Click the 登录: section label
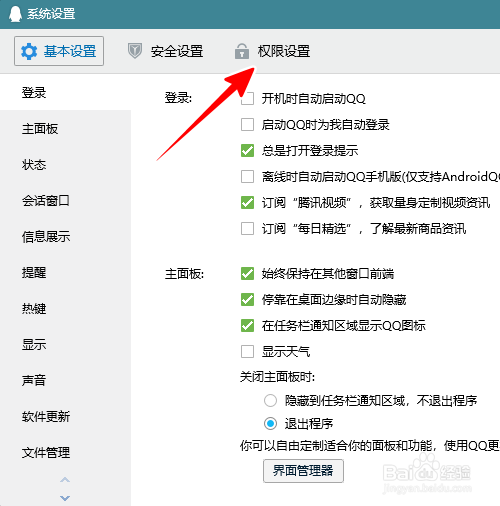 (178, 98)
